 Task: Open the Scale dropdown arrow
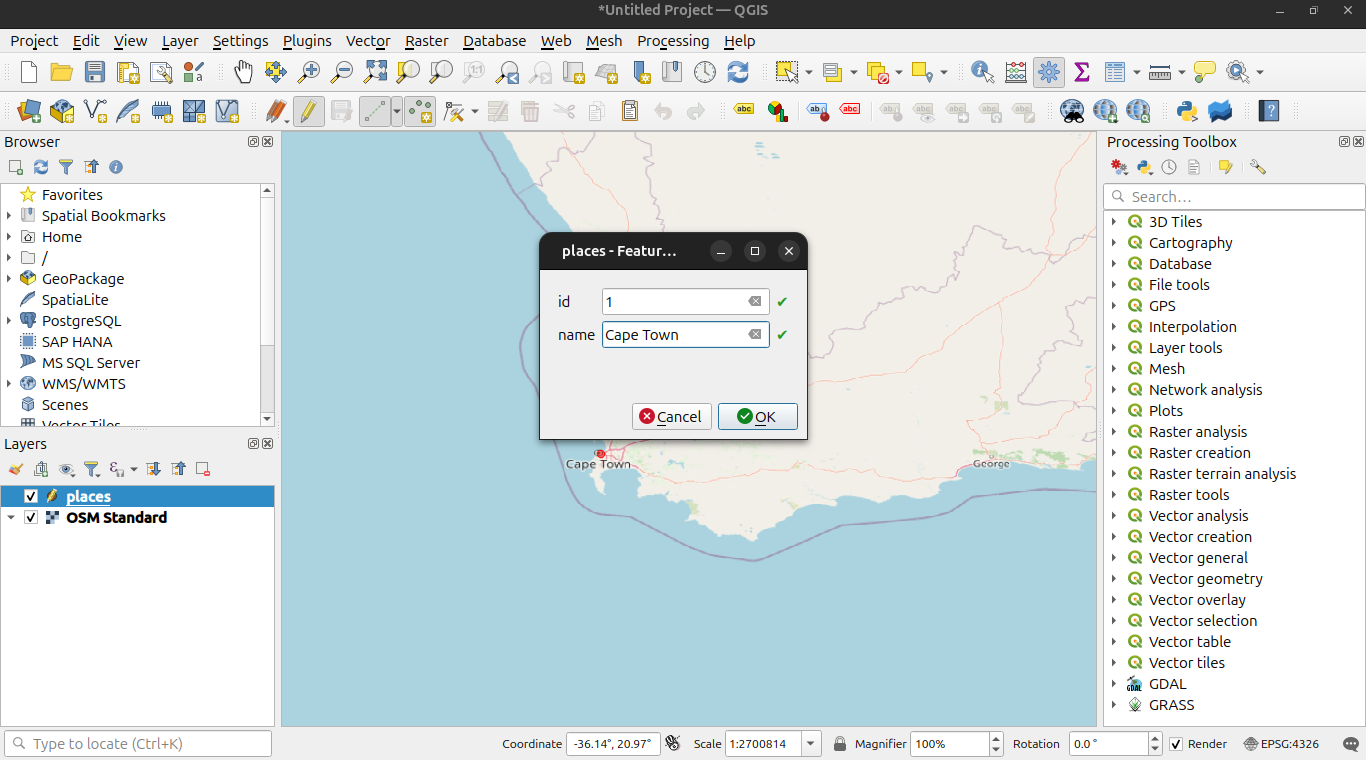(811, 744)
